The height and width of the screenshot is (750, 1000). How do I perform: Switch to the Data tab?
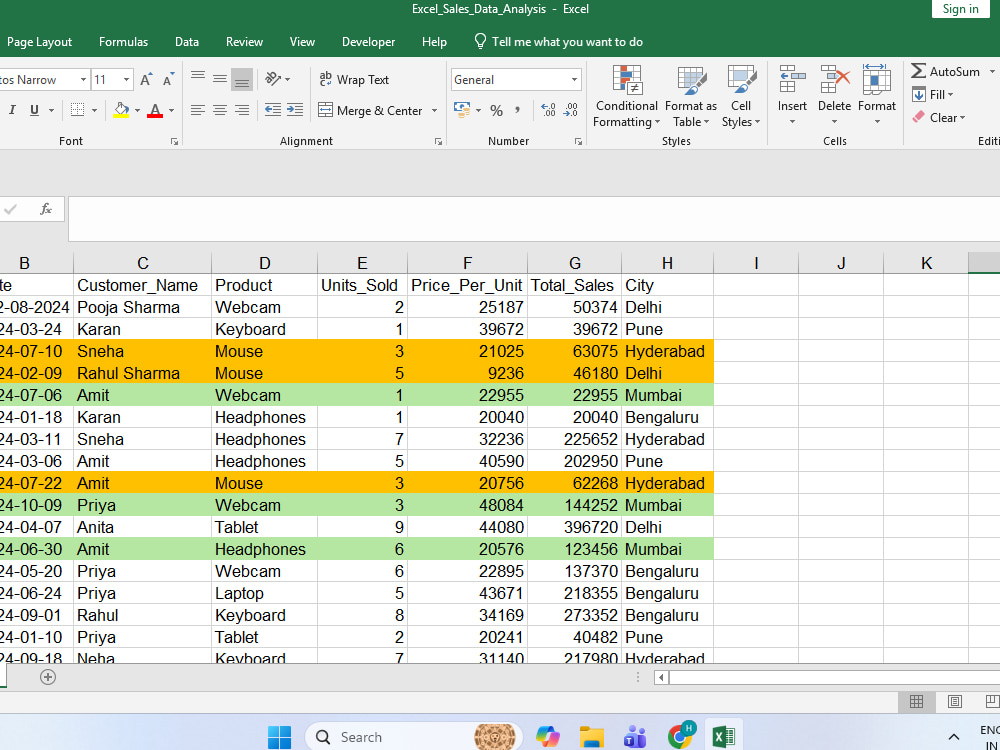tap(187, 42)
